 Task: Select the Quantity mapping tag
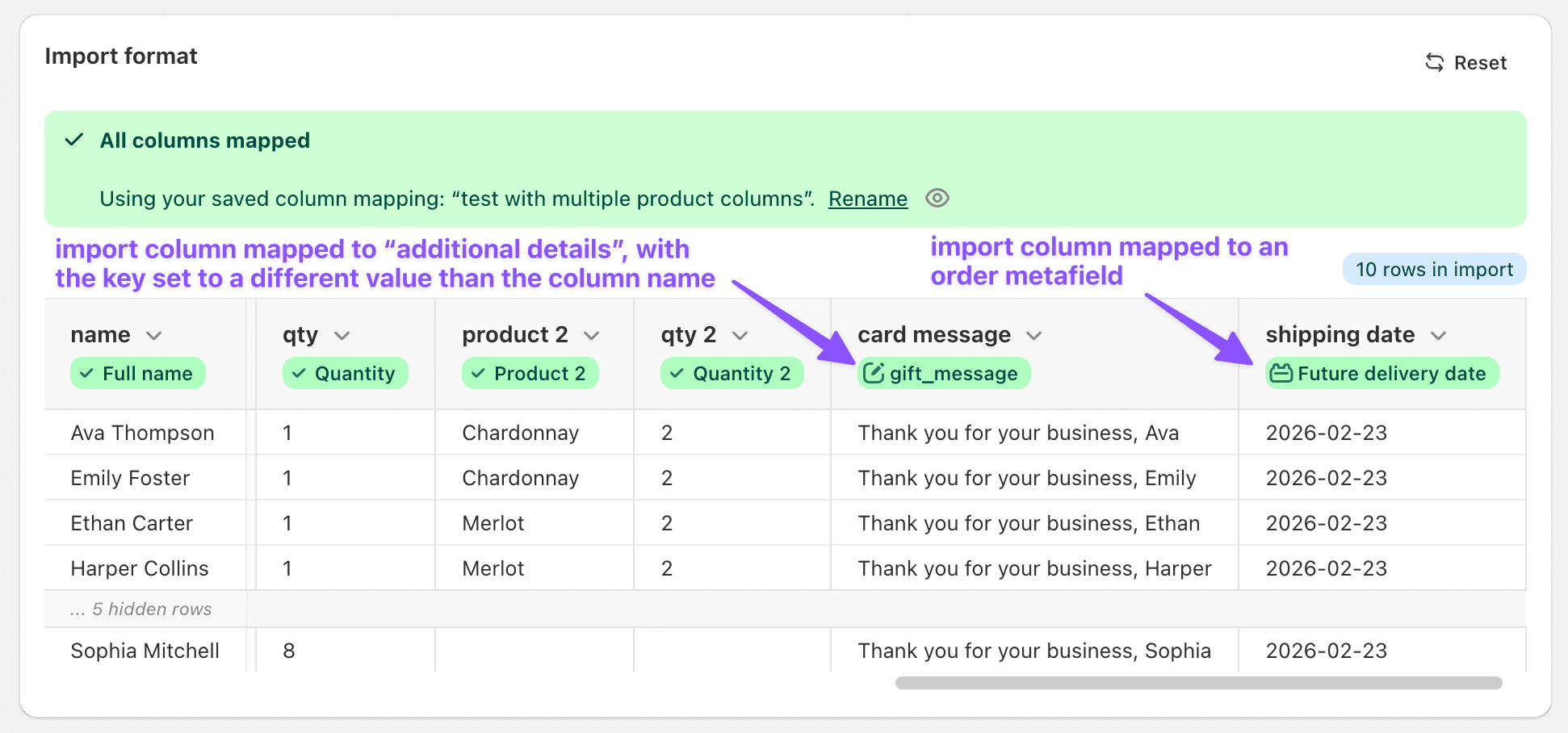[x=346, y=373]
